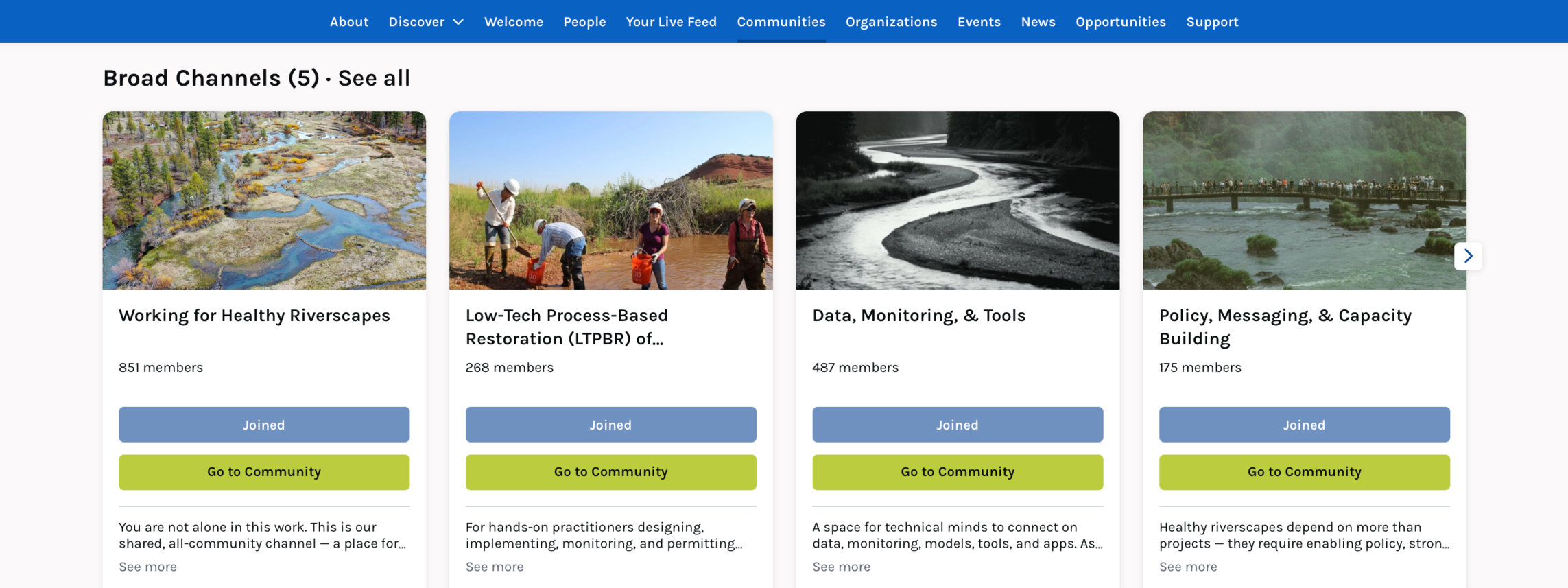Go to Your Live Feed
The width and height of the screenshot is (1568, 588).
point(671,22)
